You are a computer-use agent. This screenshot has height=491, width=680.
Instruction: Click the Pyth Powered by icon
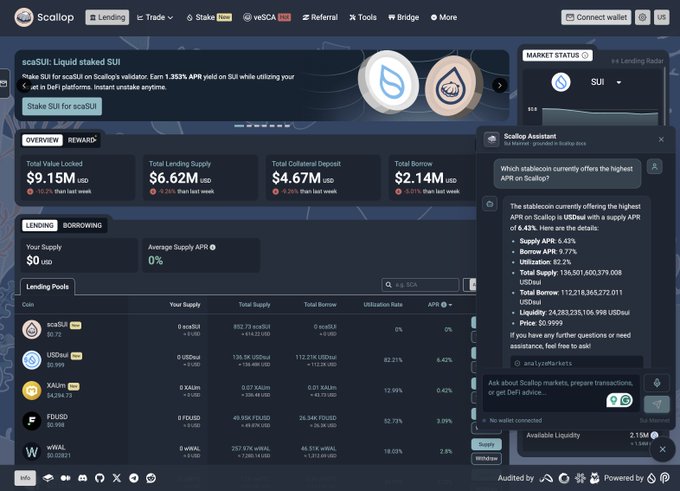pyautogui.click(x=664, y=478)
